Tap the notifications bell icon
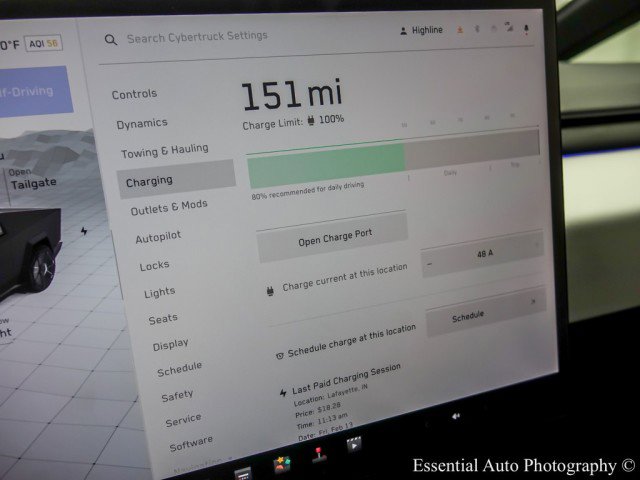The width and height of the screenshot is (640, 480). tap(526, 29)
